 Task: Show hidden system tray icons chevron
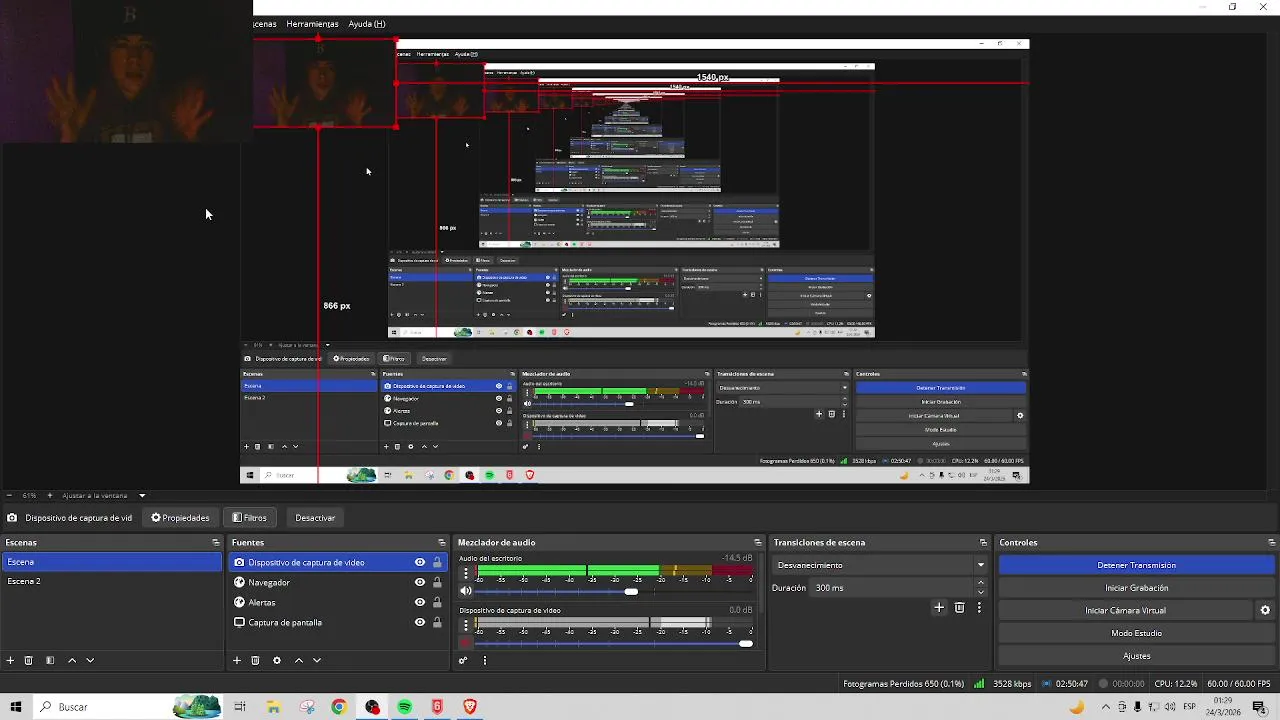1106,707
